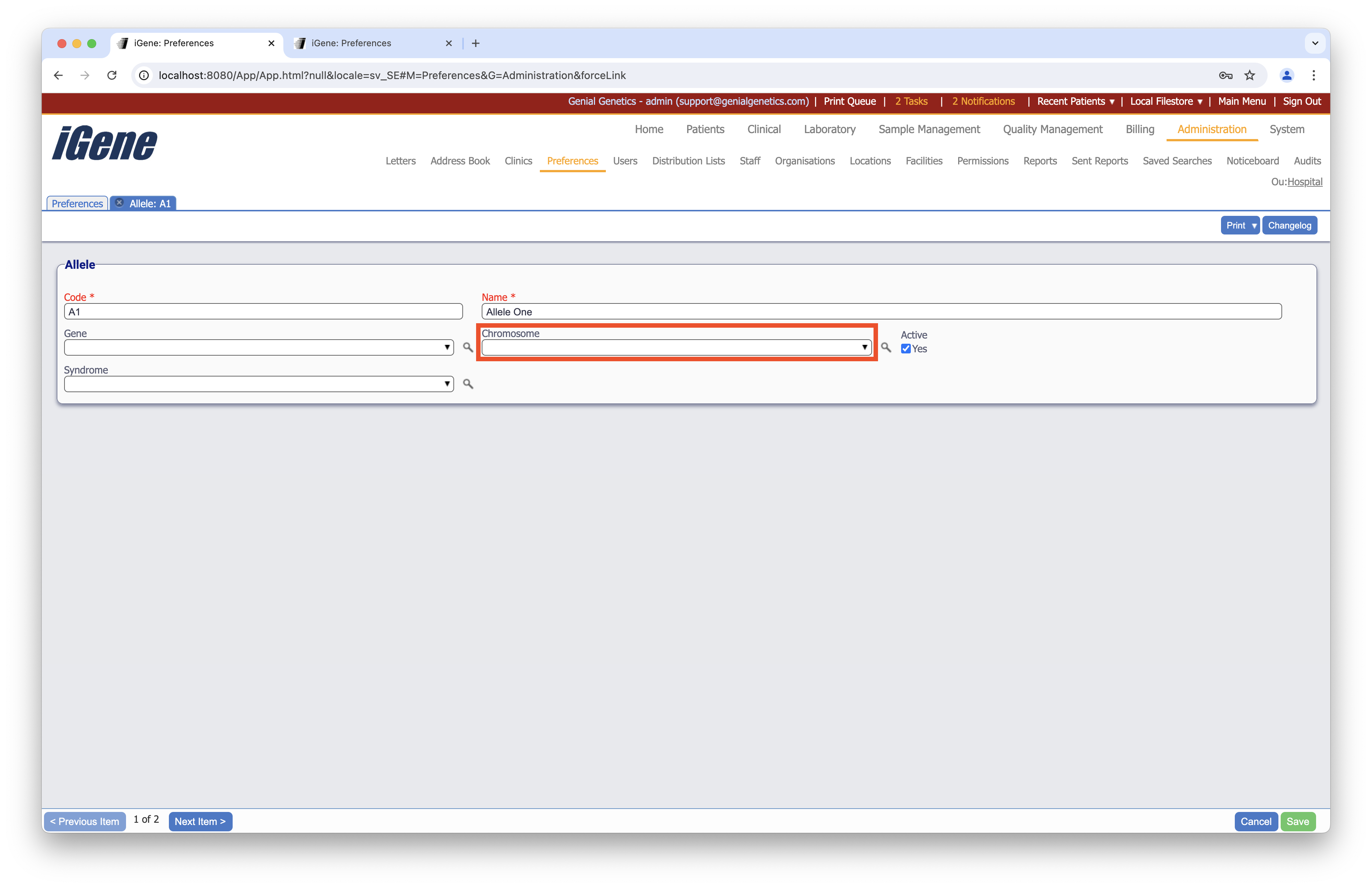Open the password key icon
The width and height of the screenshot is (1372, 888).
coord(1225,75)
